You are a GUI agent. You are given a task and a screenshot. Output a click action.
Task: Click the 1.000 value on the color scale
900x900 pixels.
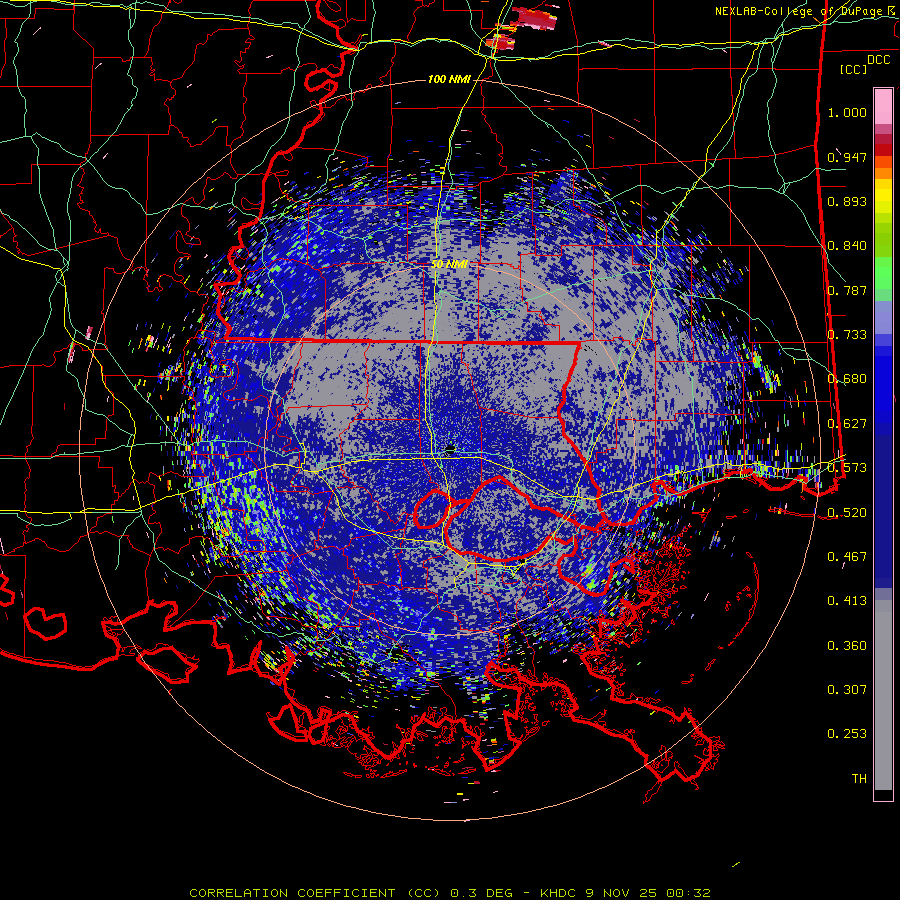pos(847,112)
